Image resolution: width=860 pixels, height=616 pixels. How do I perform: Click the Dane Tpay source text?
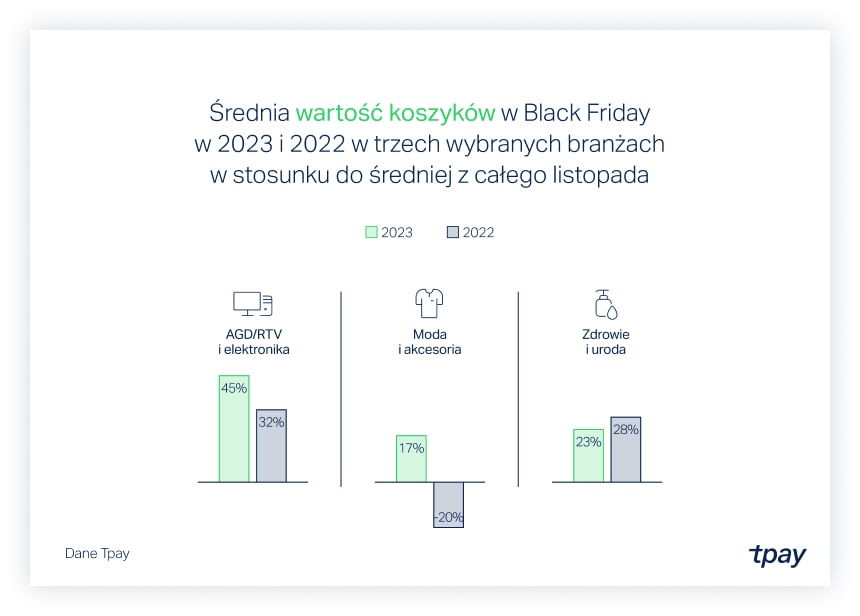[97, 553]
